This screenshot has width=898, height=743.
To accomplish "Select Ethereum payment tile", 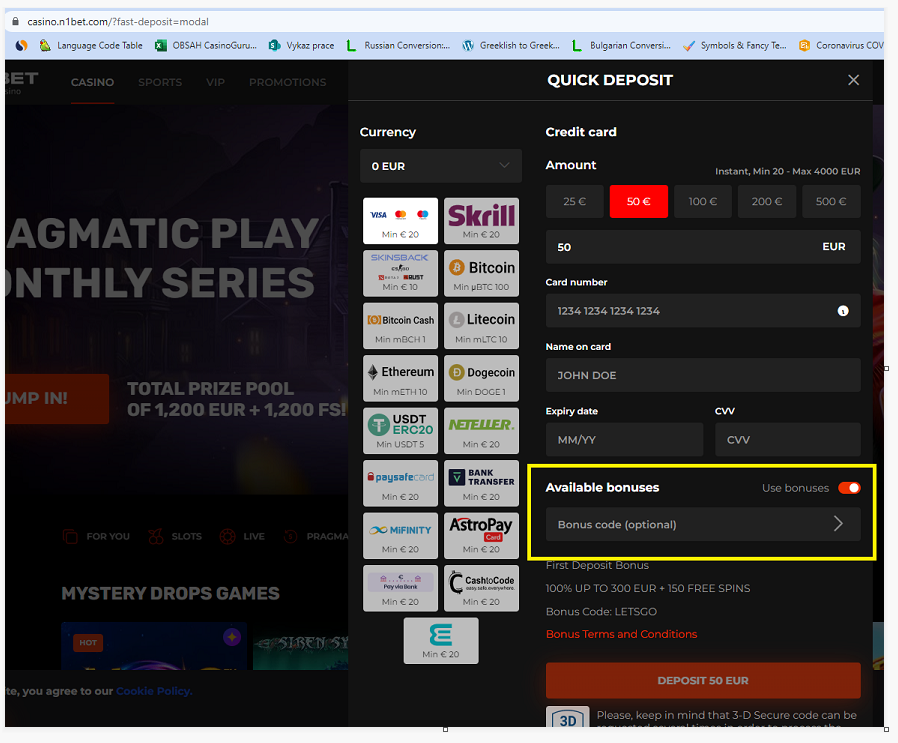I will pyautogui.click(x=399, y=377).
